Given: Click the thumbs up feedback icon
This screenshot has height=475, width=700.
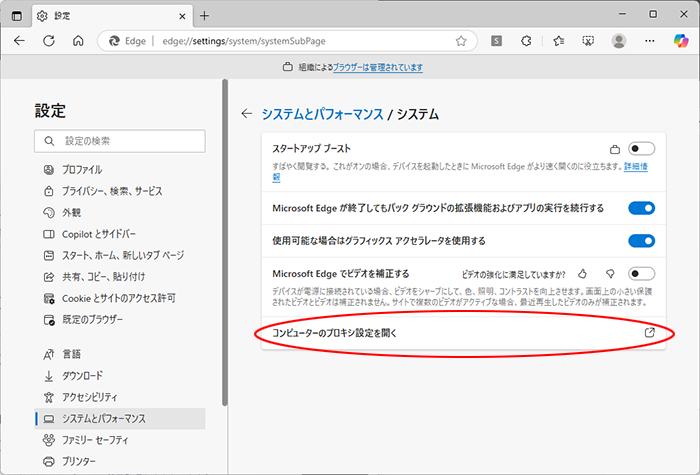Looking at the screenshot, I should (584, 273).
